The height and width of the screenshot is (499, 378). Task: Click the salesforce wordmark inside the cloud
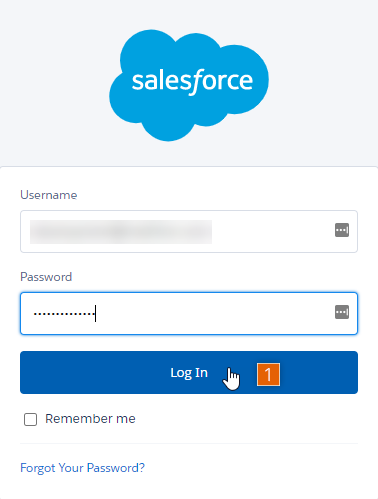click(192, 82)
